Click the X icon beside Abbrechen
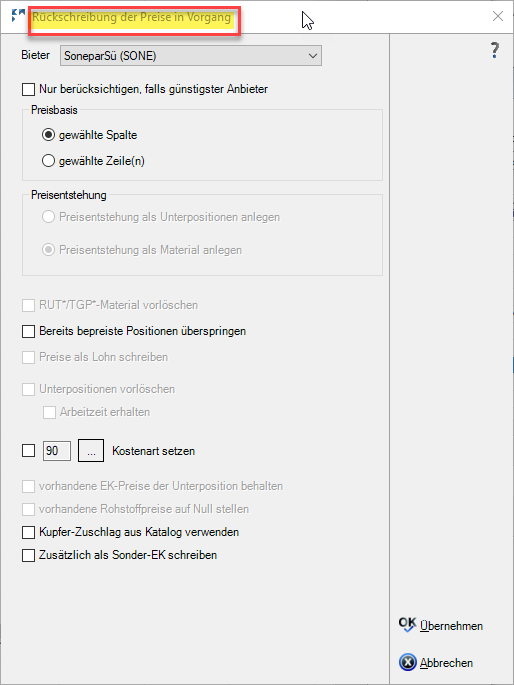This screenshot has width=514, height=685. point(407,662)
